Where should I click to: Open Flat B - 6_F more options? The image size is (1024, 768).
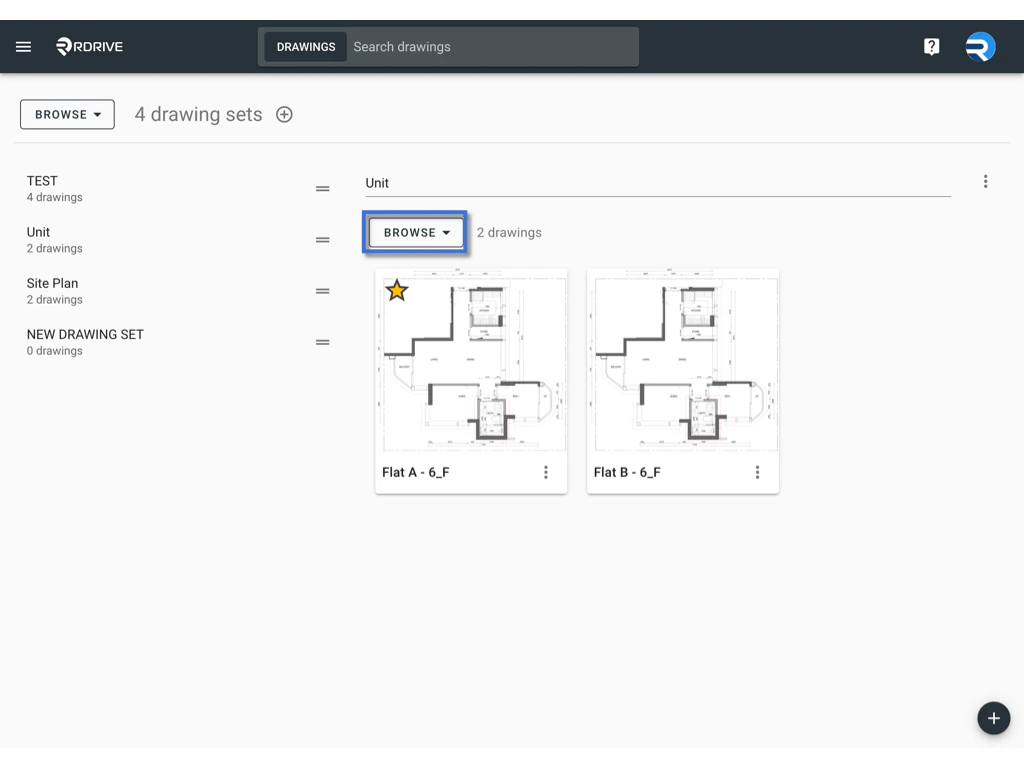758,472
